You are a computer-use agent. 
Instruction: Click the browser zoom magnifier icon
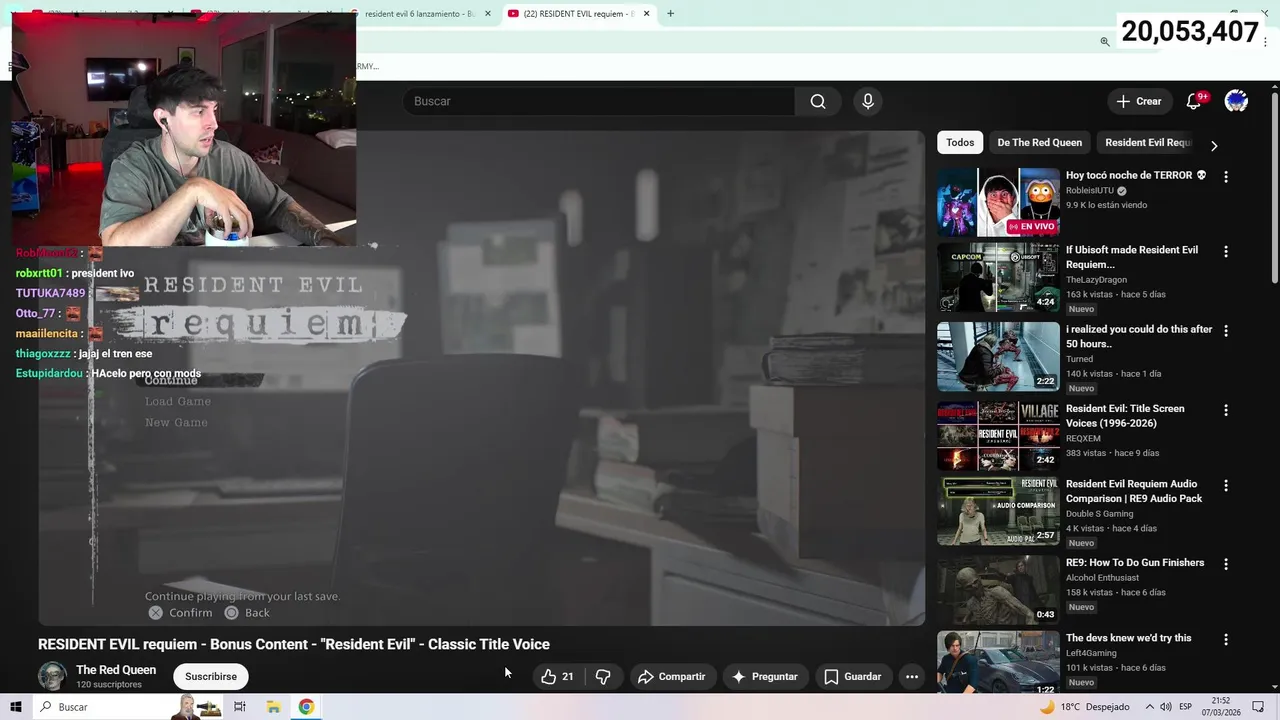pos(1105,42)
